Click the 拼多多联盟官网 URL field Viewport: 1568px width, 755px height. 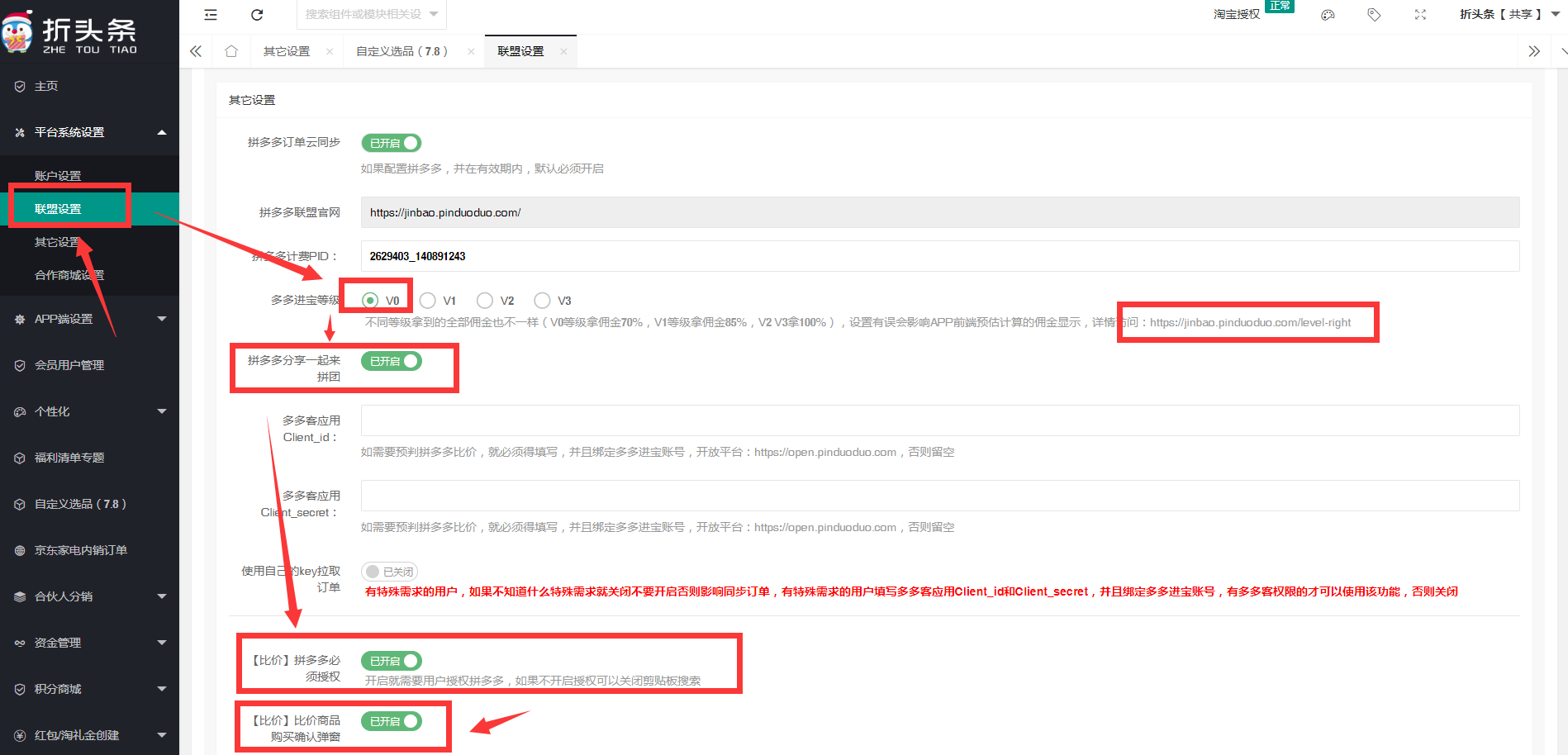pos(940,212)
